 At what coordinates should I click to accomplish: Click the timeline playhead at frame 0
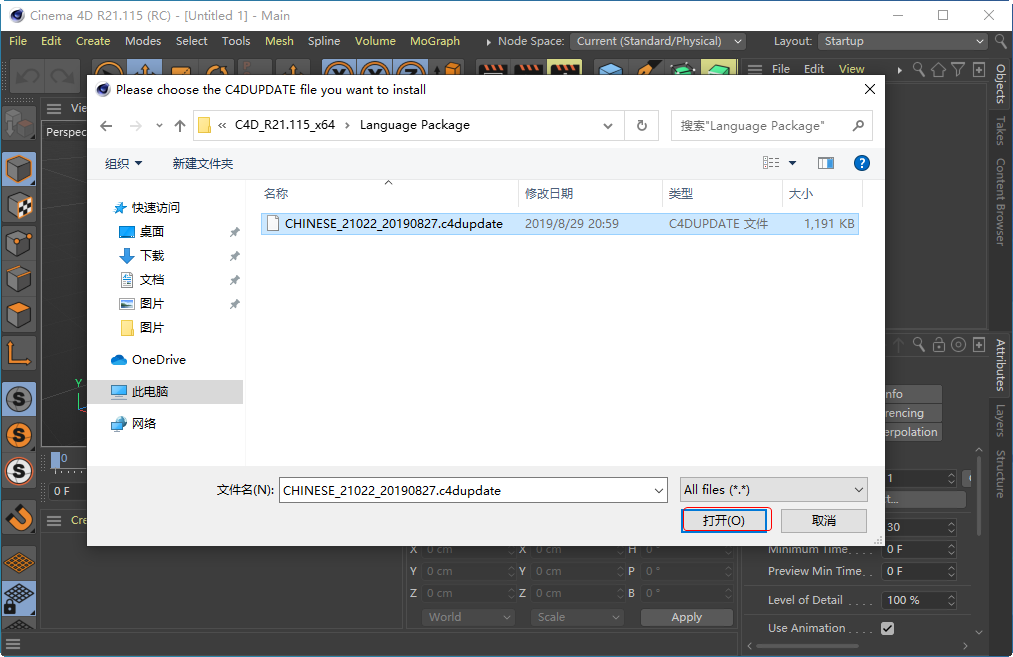(x=56, y=459)
